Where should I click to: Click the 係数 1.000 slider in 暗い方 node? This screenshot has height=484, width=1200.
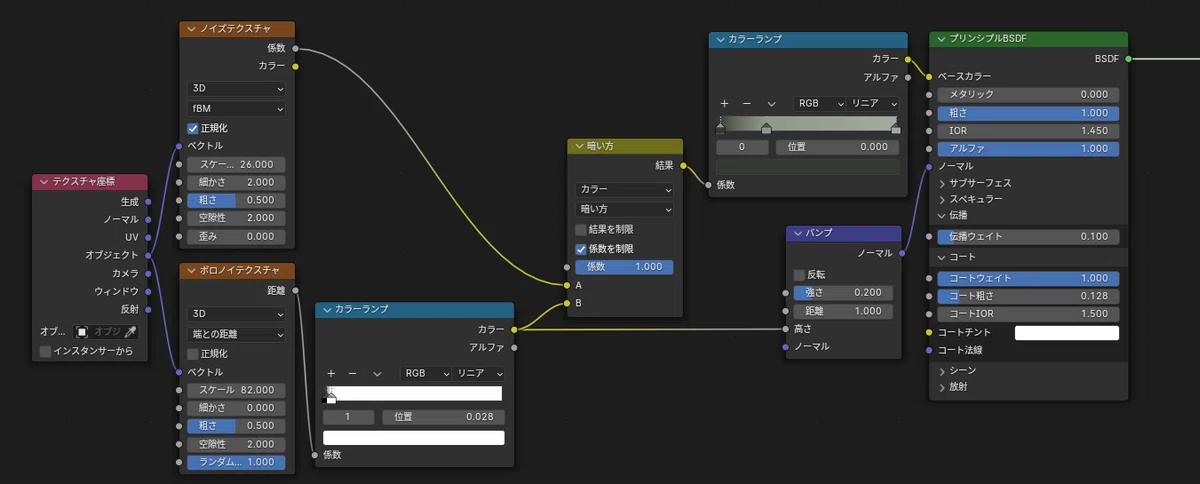tap(625, 267)
